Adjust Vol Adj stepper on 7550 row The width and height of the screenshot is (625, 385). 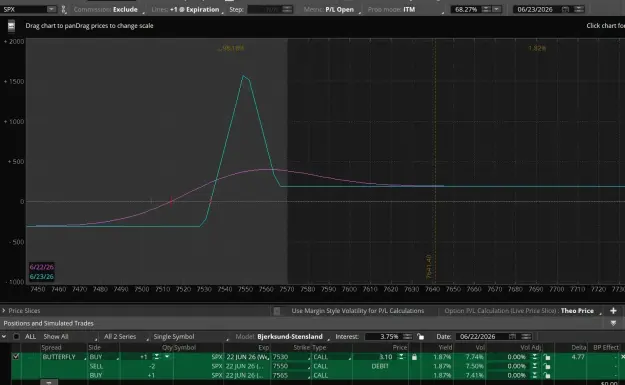pyautogui.click(x=535, y=366)
